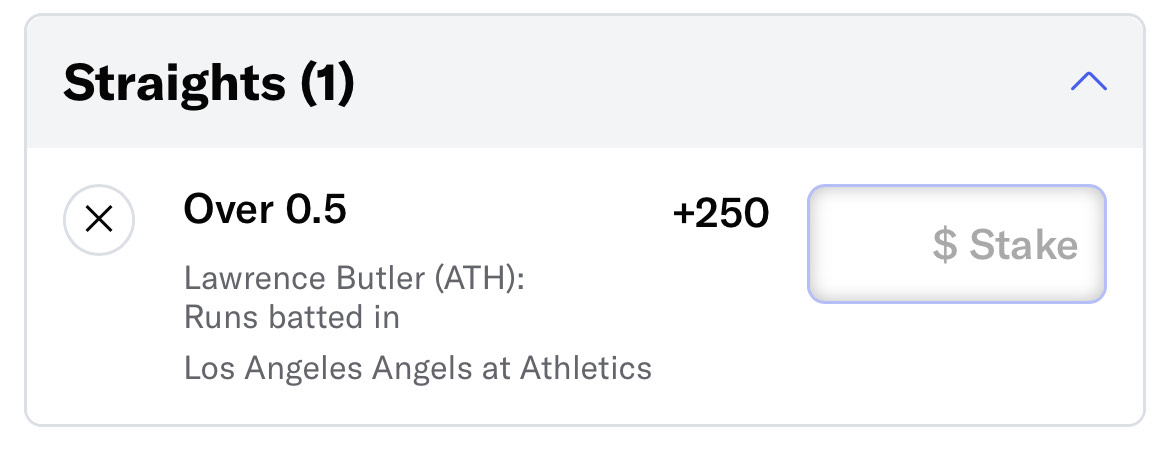Click the Lawrence Butler (ATH) player name

(x=354, y=279)
